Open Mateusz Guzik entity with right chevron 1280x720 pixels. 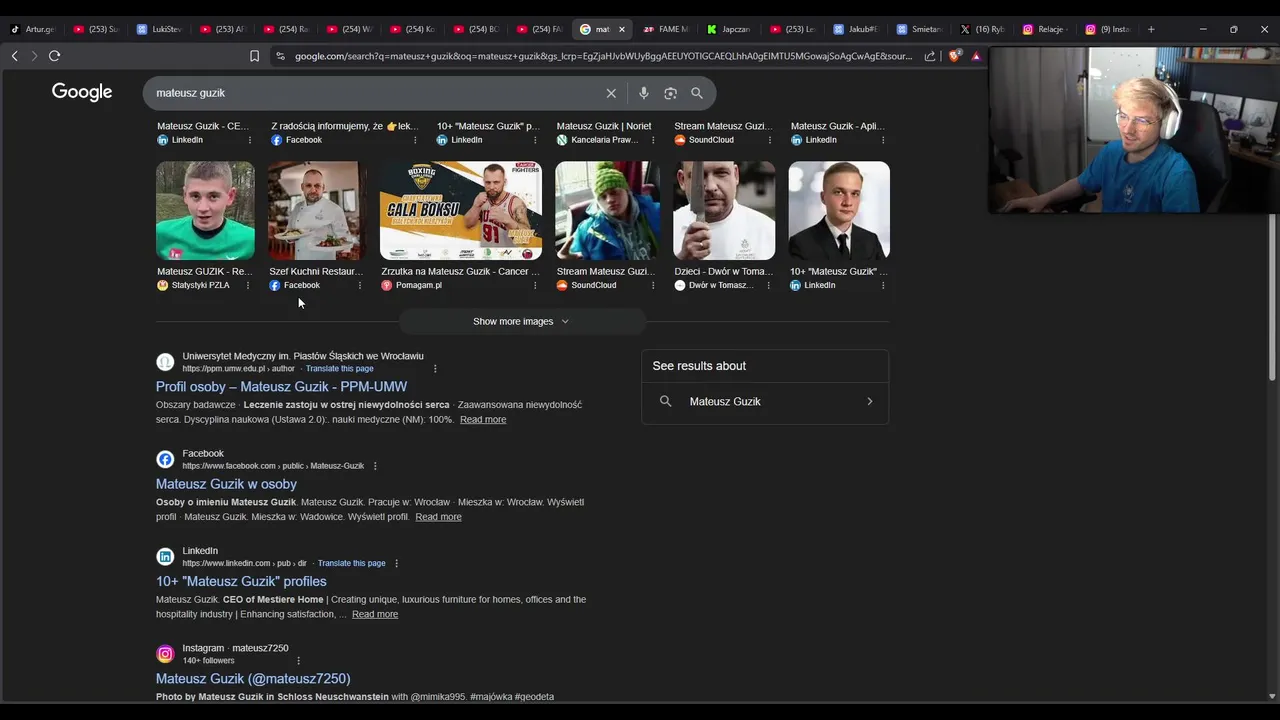[x=869, y=401]
